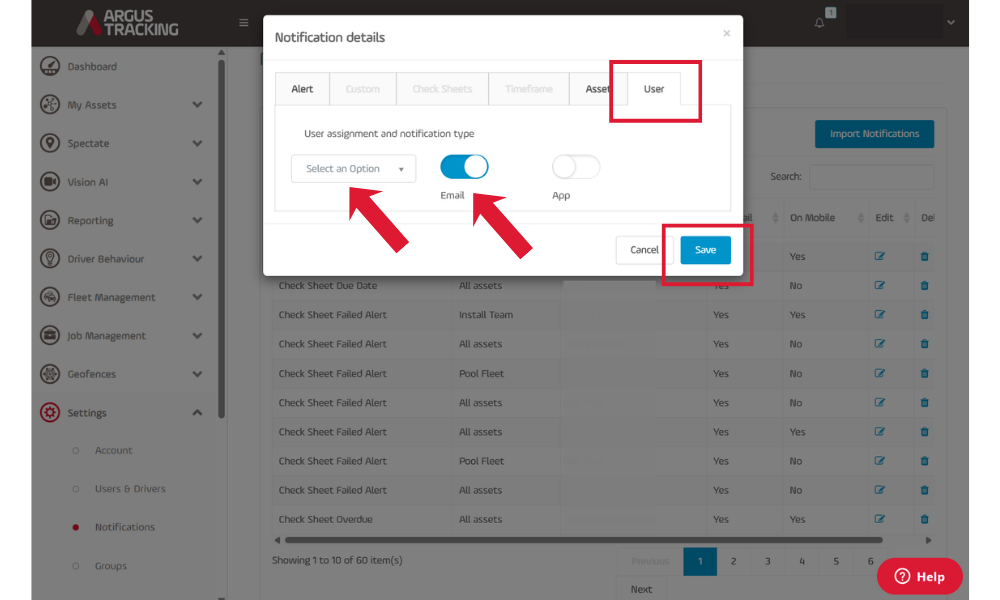Screen dimensions: 1000x600
Task: Expand the Vision AI menu chevron
Action: point(197,182)
